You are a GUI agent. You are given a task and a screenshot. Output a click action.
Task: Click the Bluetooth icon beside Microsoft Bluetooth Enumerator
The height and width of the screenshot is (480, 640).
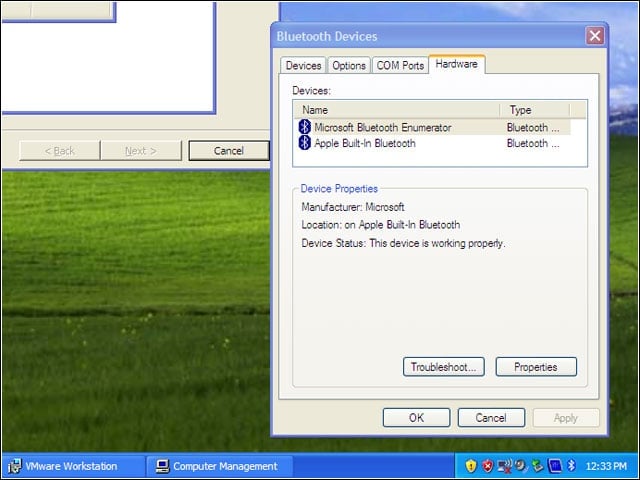coord(304,127)
